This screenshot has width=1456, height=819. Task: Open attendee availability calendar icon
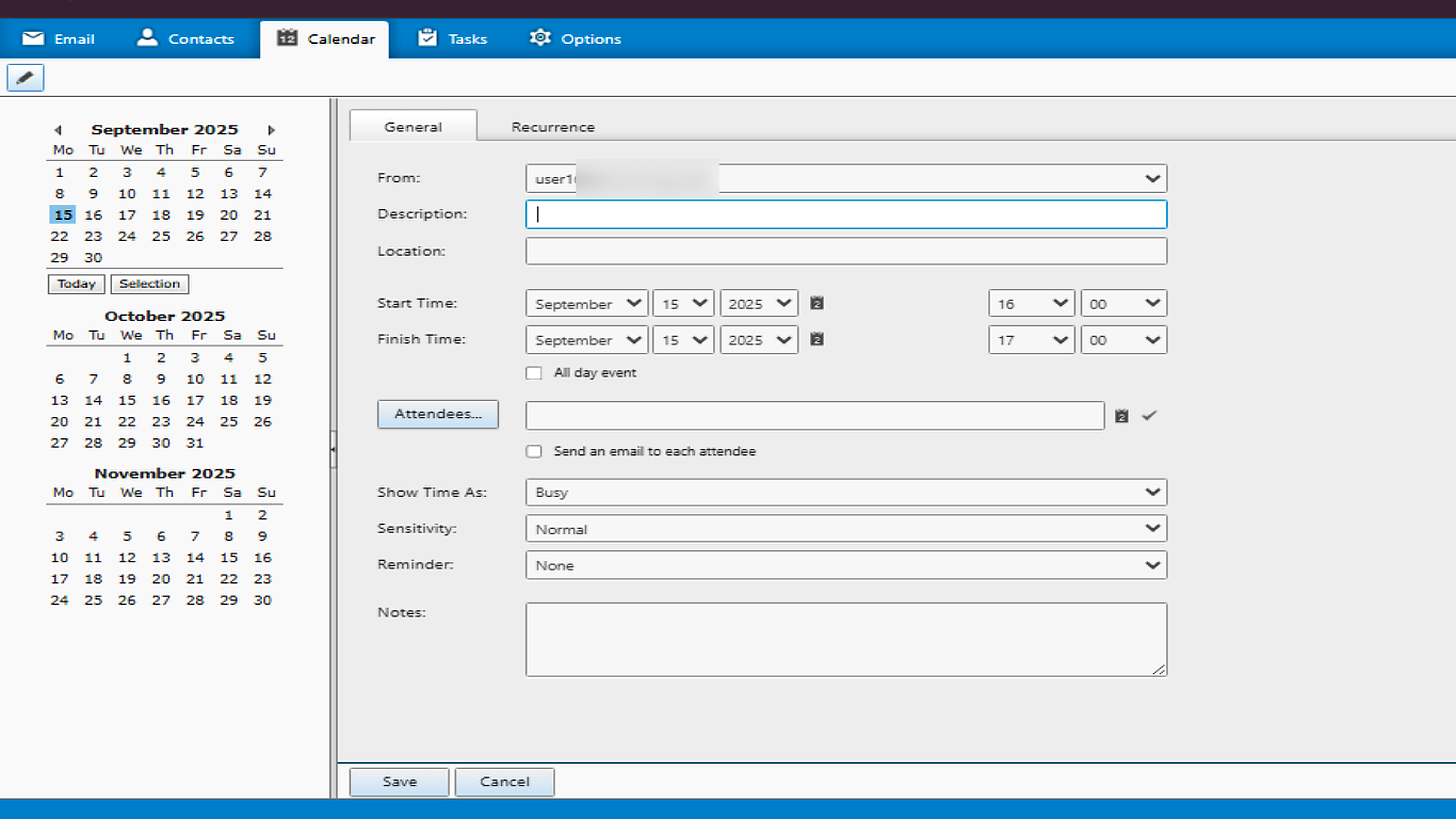point(1121,416)
